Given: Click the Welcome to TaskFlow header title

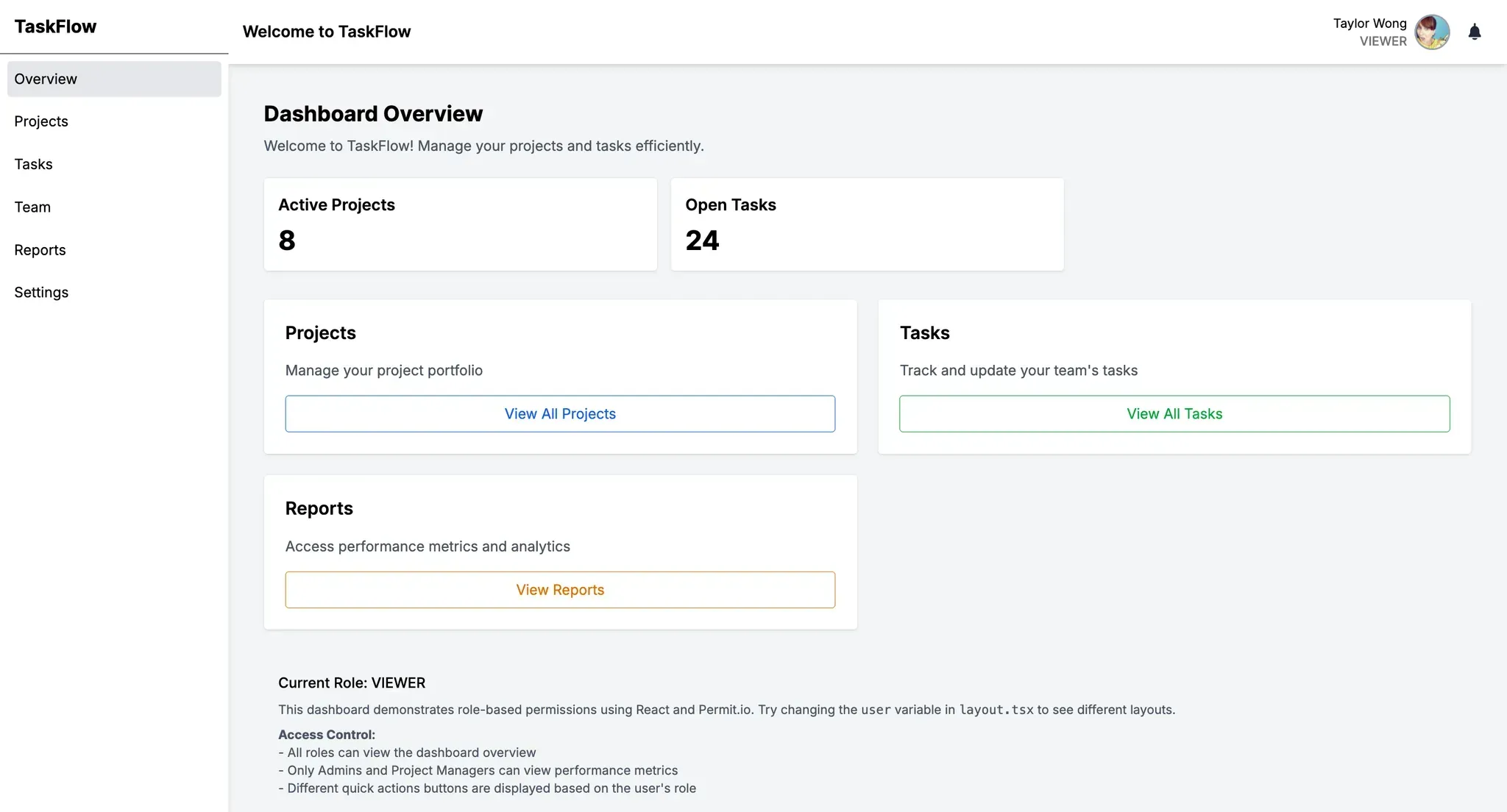Looking at the screenshot, I should pyautogui.click(x=327, y=32).
